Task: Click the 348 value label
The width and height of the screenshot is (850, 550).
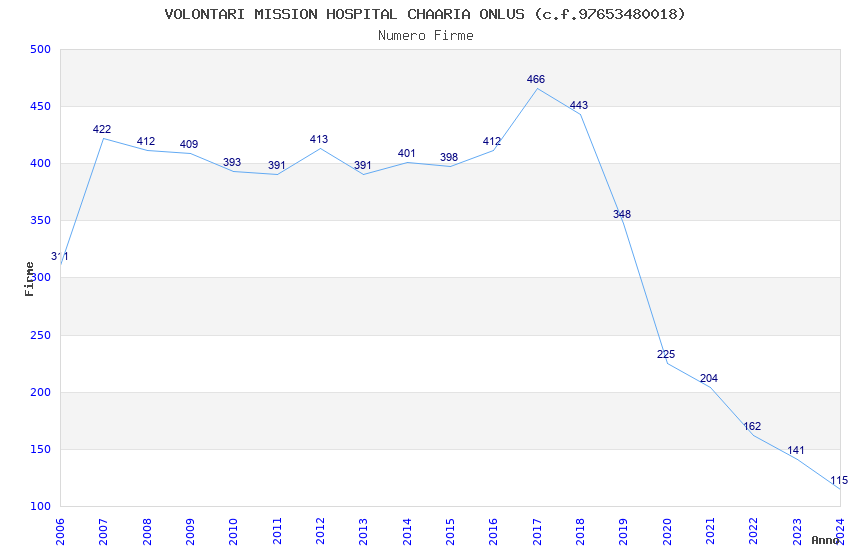Action: pos(622,214)
